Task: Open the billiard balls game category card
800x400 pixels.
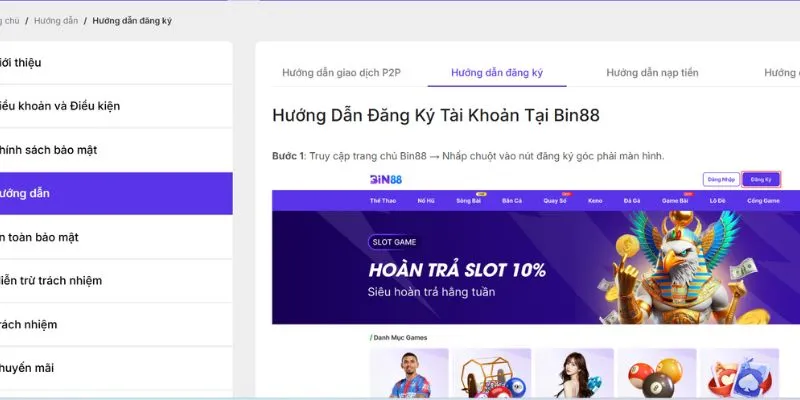Action: [657, 373]
